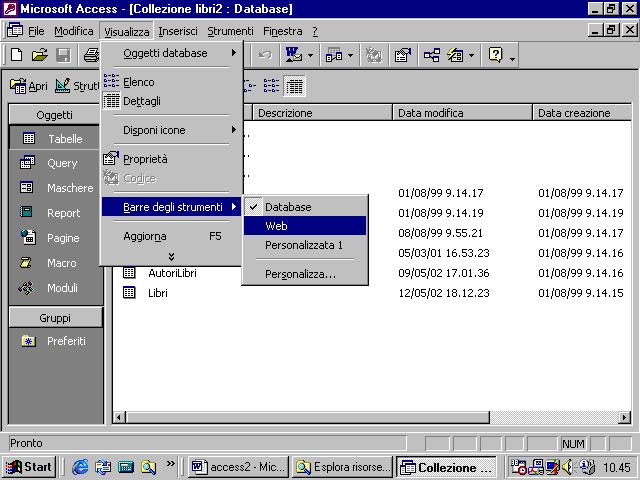Open the Inserisci menu

coord(178,31)
